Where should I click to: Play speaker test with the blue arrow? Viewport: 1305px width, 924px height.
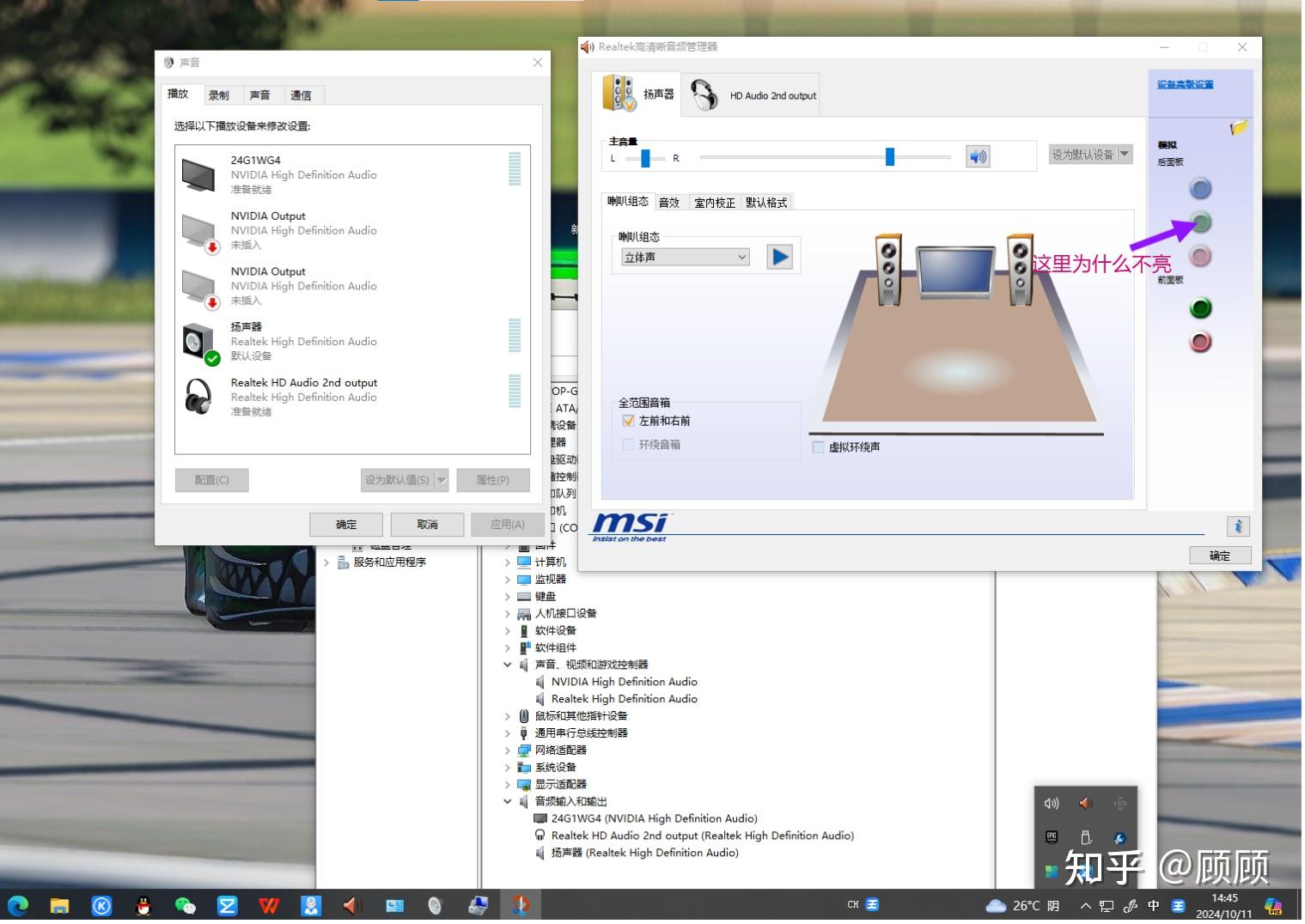coord(779,257)
